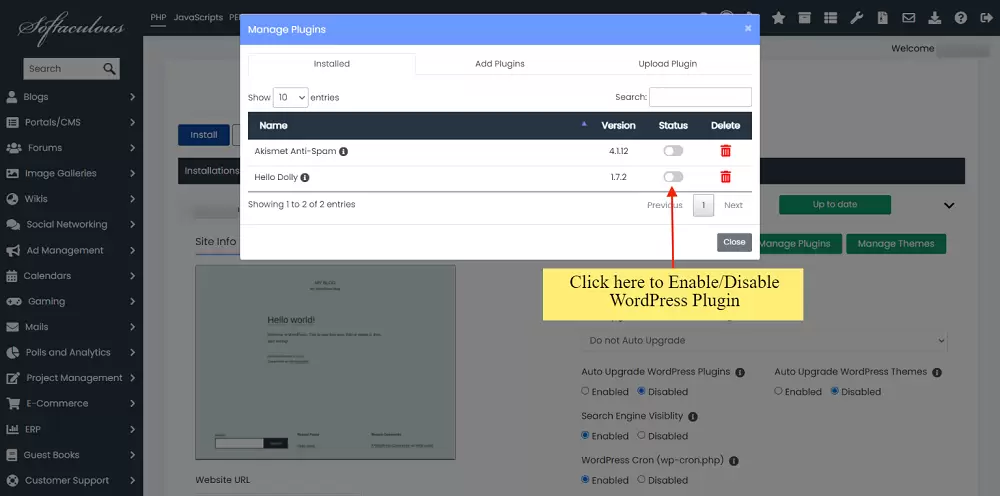Select Enabled for Auto Upgrade WordPress Plugins

[x=585, y=391]
